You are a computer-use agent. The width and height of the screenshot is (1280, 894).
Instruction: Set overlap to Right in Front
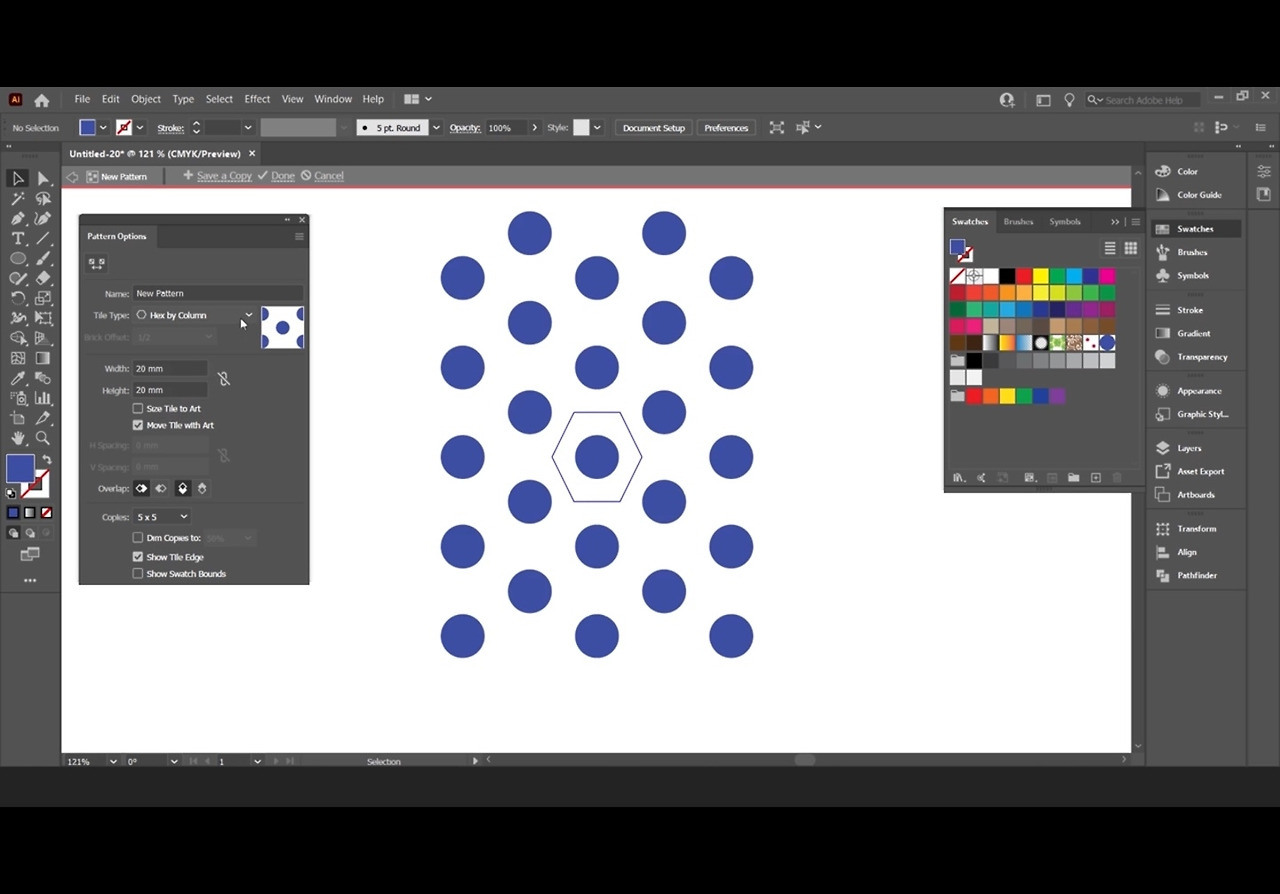pyautogui.click(x=161, y=489)
